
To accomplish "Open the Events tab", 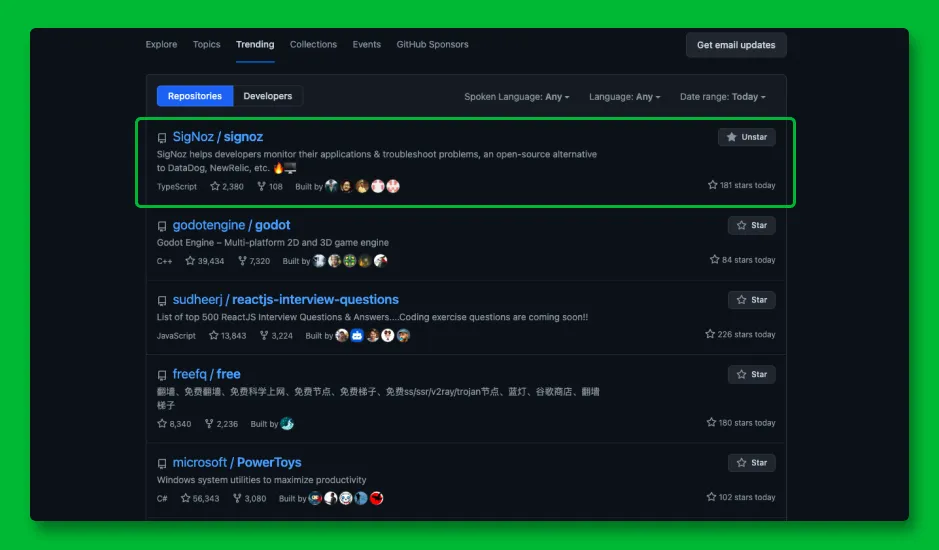I will 366,44.
